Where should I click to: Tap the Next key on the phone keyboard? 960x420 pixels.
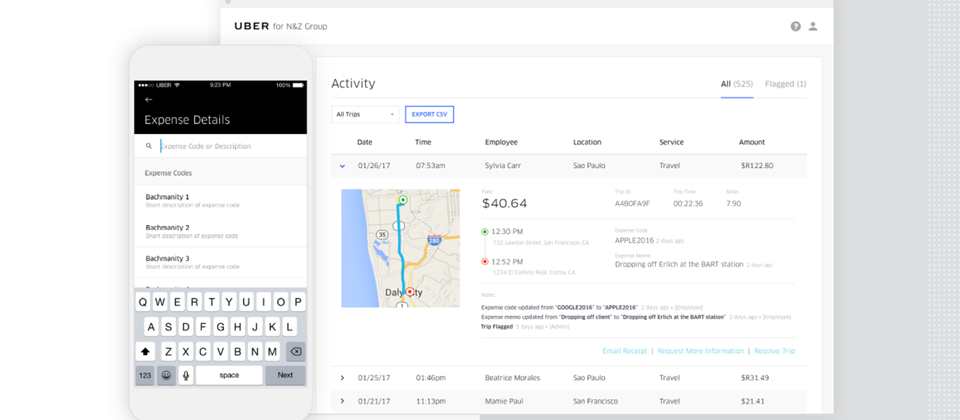point(285,375)
